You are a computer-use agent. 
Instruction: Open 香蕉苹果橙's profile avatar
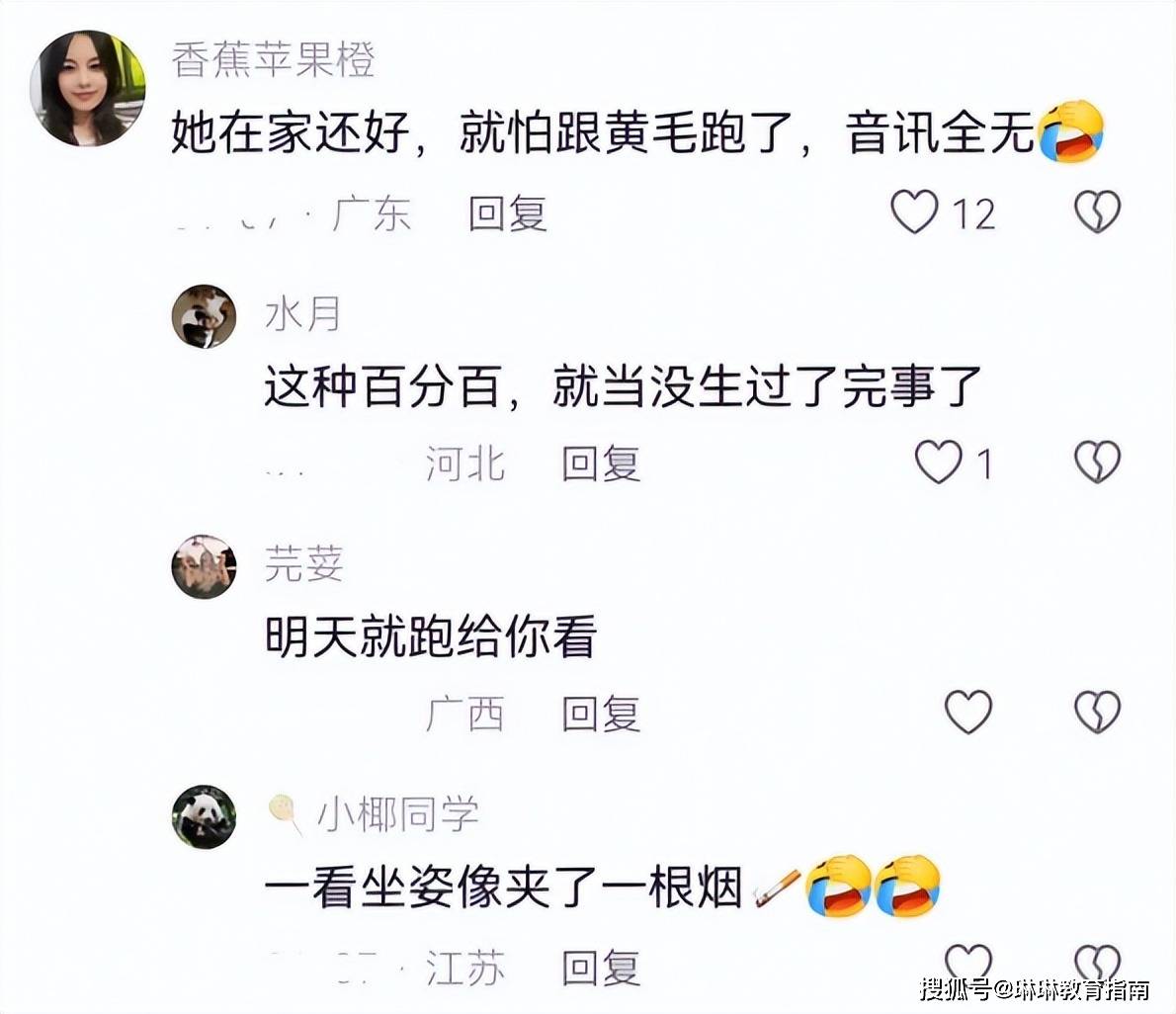click(x=87, y=89)
